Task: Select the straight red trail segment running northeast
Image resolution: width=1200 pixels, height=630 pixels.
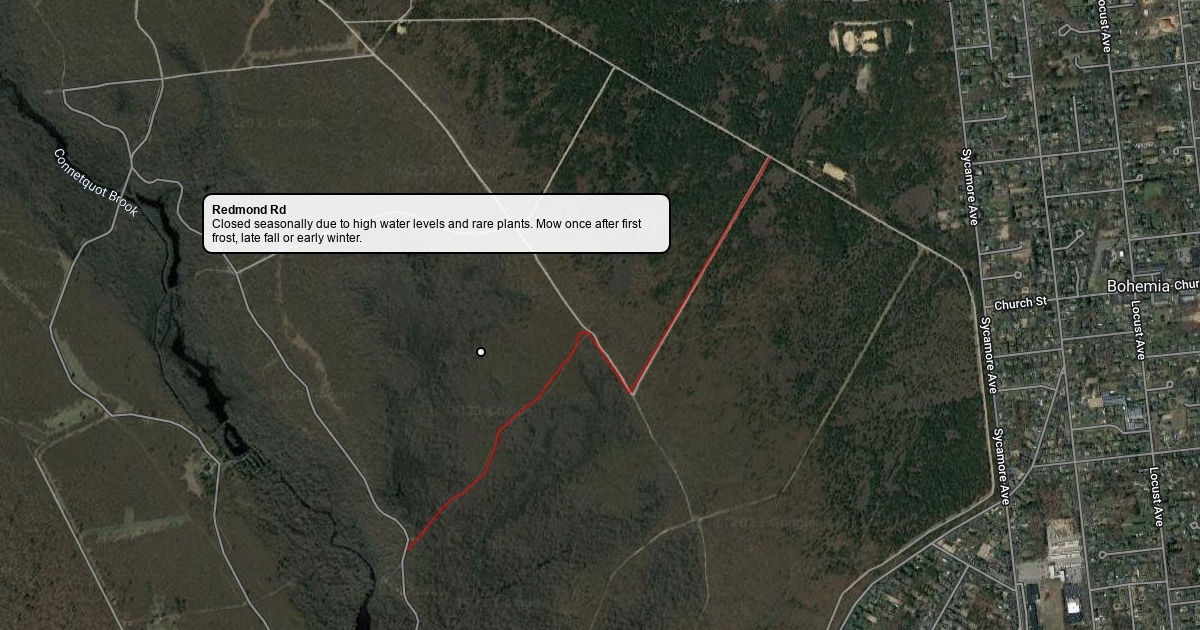Action: (x=701, y=275)
